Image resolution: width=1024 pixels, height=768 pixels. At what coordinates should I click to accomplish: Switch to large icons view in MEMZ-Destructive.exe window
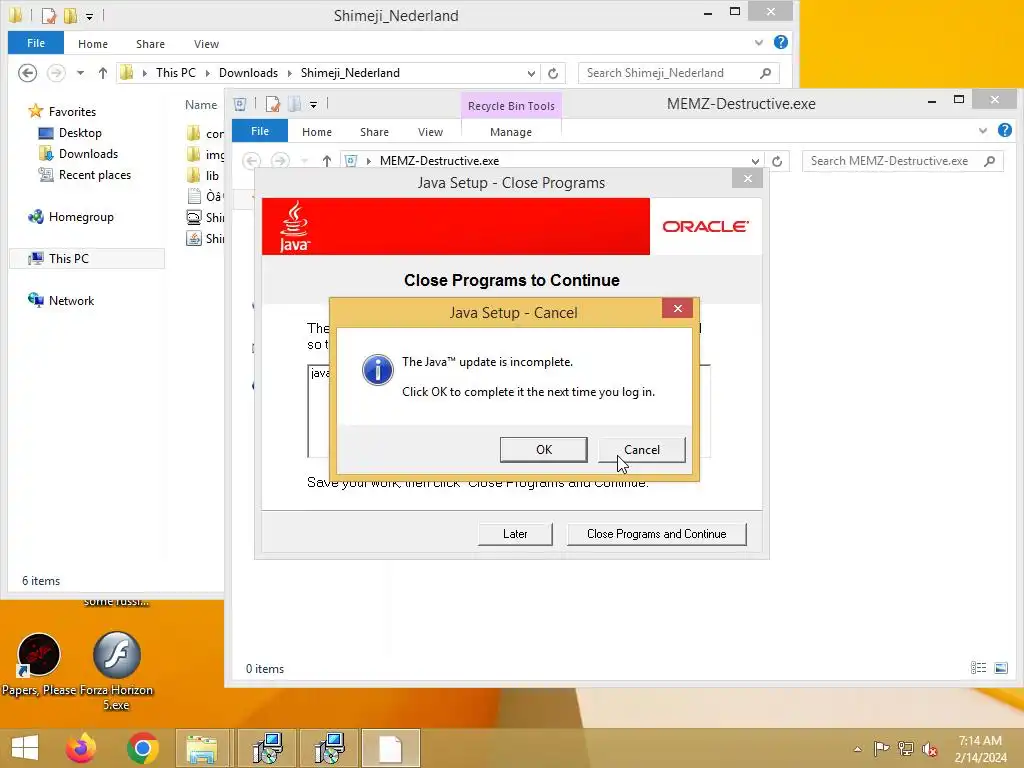(1000, 667)
